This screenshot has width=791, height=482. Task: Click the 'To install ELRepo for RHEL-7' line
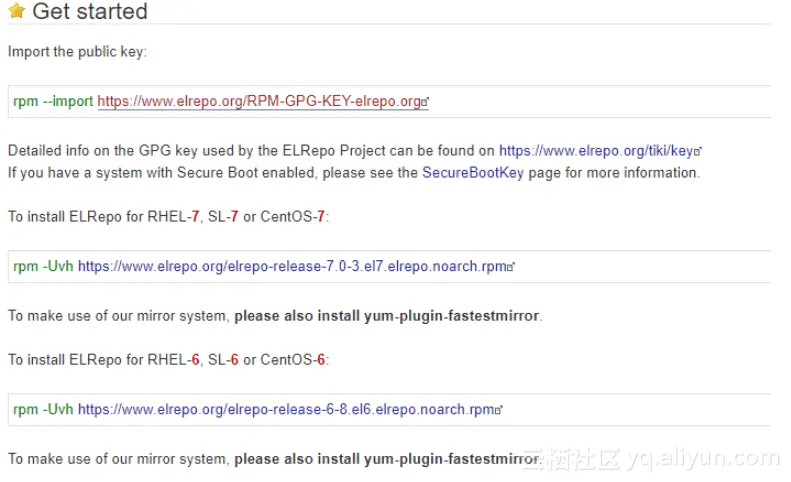pyautogui.click(x=167, y=217)
